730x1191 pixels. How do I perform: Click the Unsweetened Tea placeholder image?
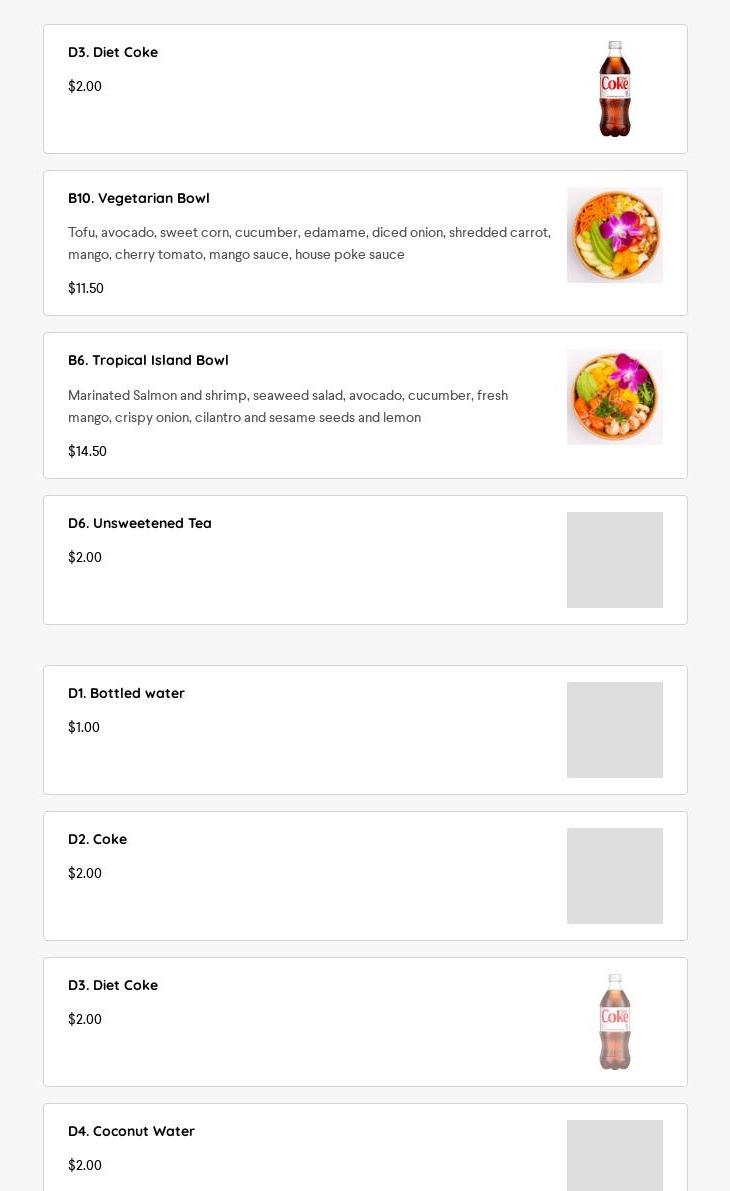click(x=614, y=560)
